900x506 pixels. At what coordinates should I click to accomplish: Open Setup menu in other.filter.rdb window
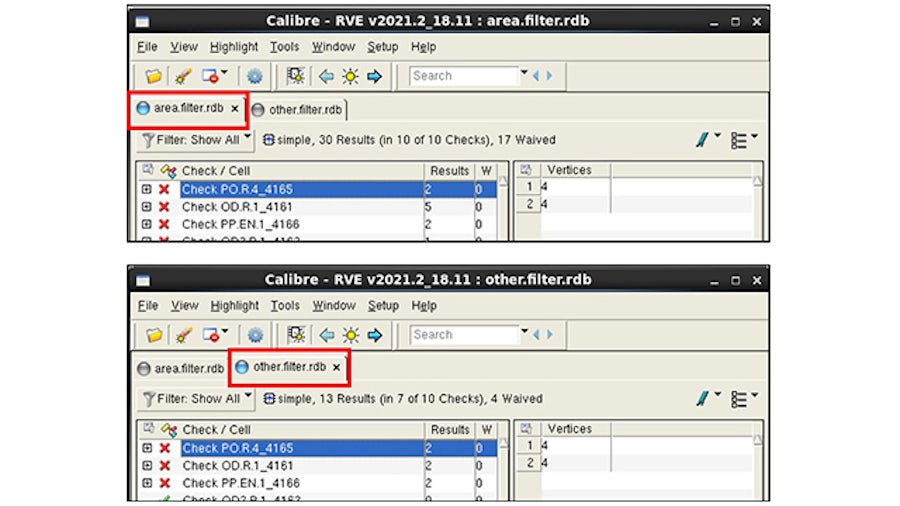383,306
